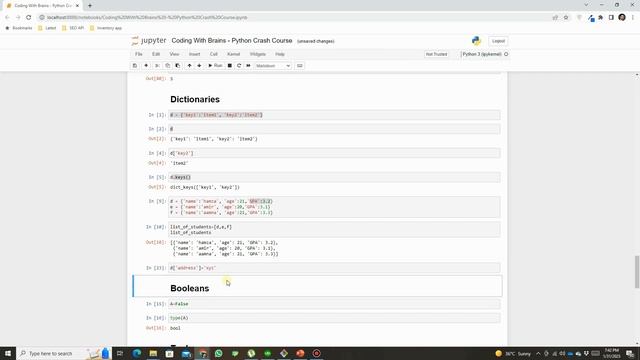Close the Coding With Brains tab

pos(77,6)
